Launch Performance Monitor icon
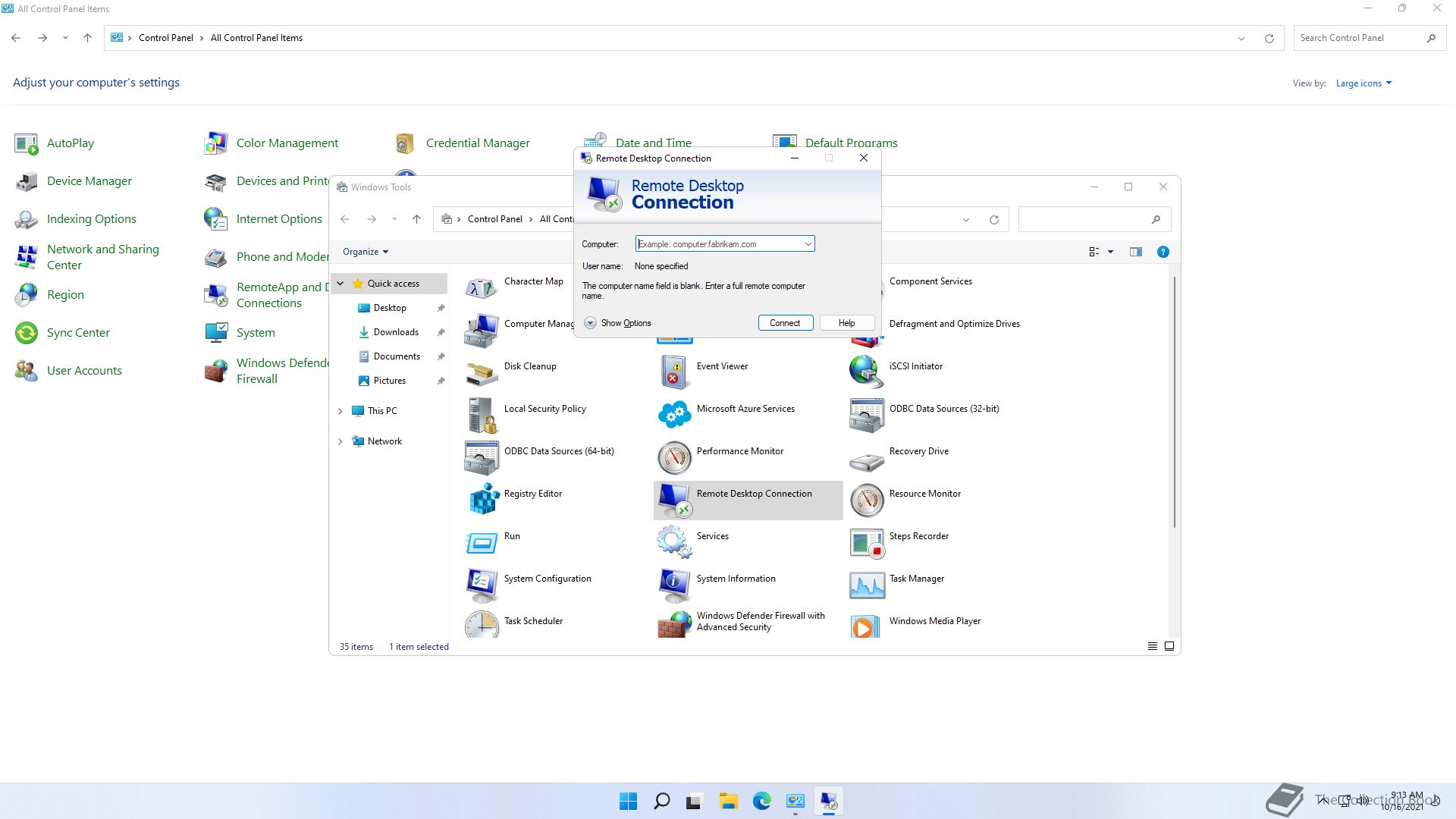 pos(675,457)
